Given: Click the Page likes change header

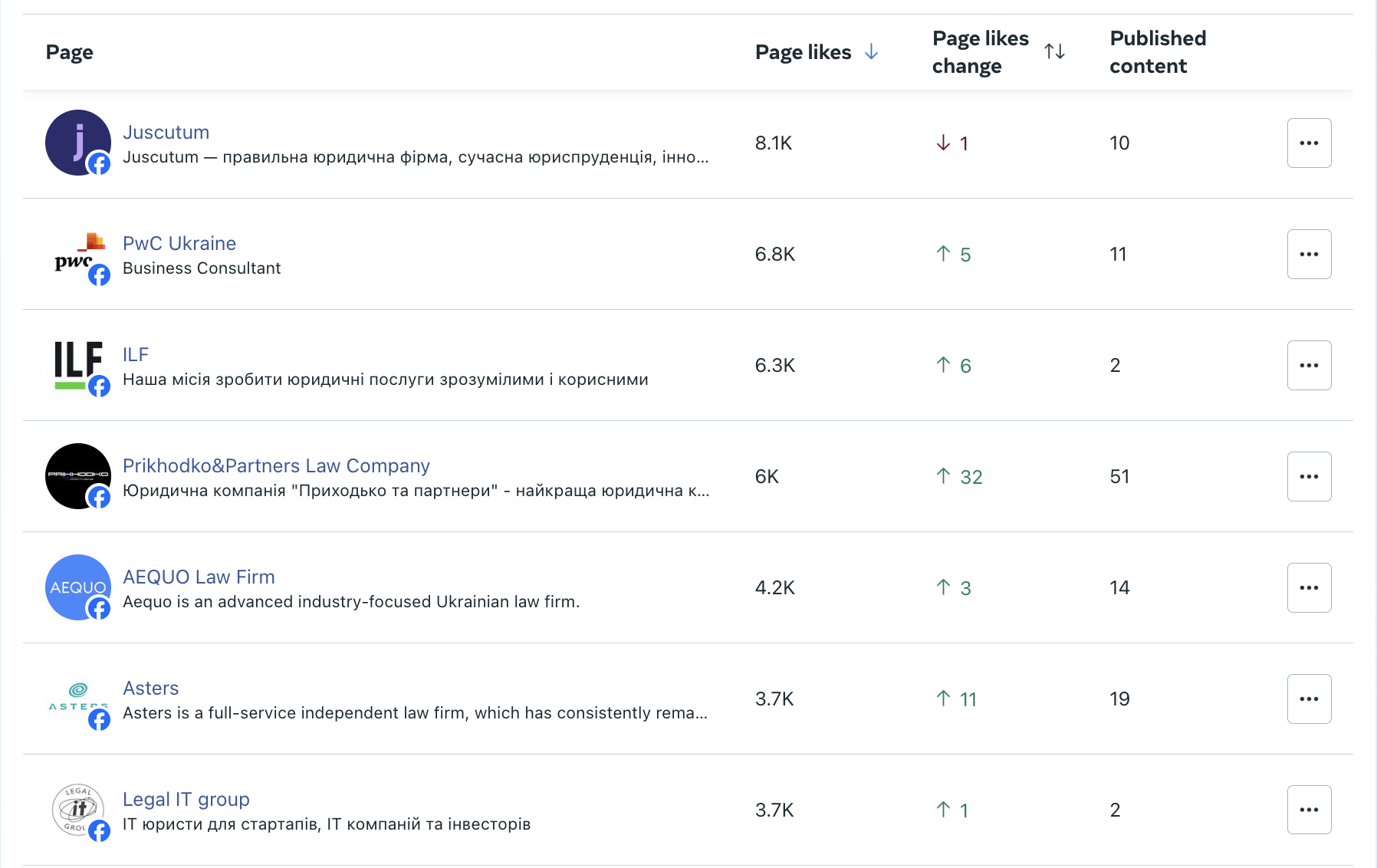Looking at the screenshot, I should point(980,52).
